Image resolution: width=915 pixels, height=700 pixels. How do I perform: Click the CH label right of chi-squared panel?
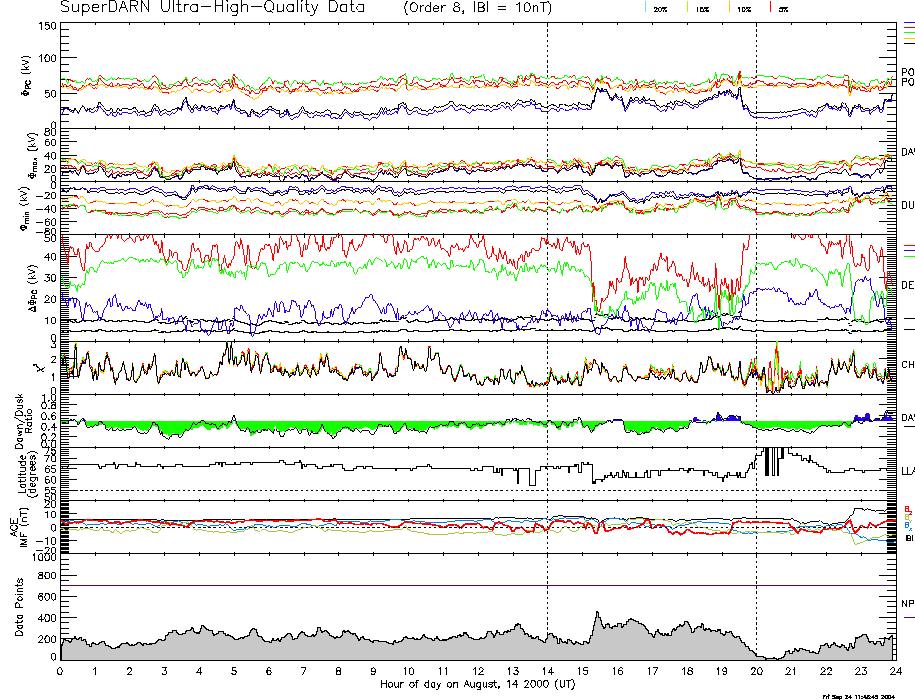click(x=907, y=365)
